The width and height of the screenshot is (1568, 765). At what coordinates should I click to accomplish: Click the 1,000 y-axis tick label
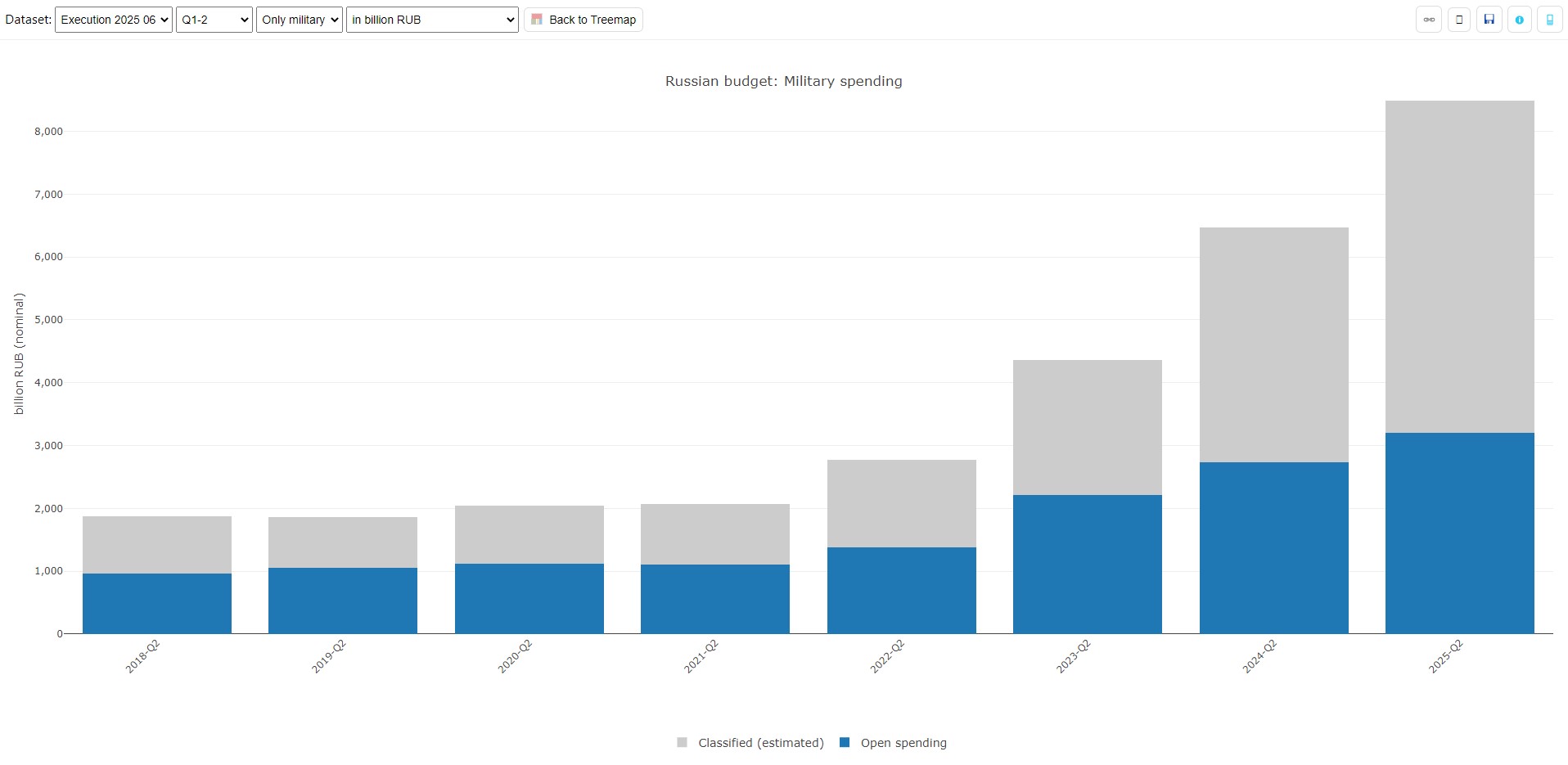click(48, 571)
